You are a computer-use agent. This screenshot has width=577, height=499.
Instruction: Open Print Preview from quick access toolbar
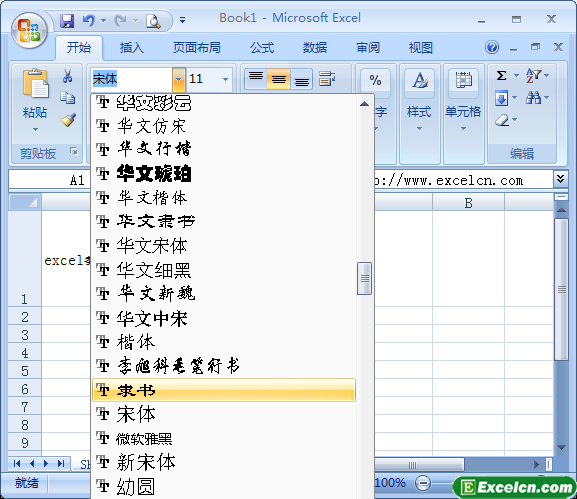tap(153, 21)
